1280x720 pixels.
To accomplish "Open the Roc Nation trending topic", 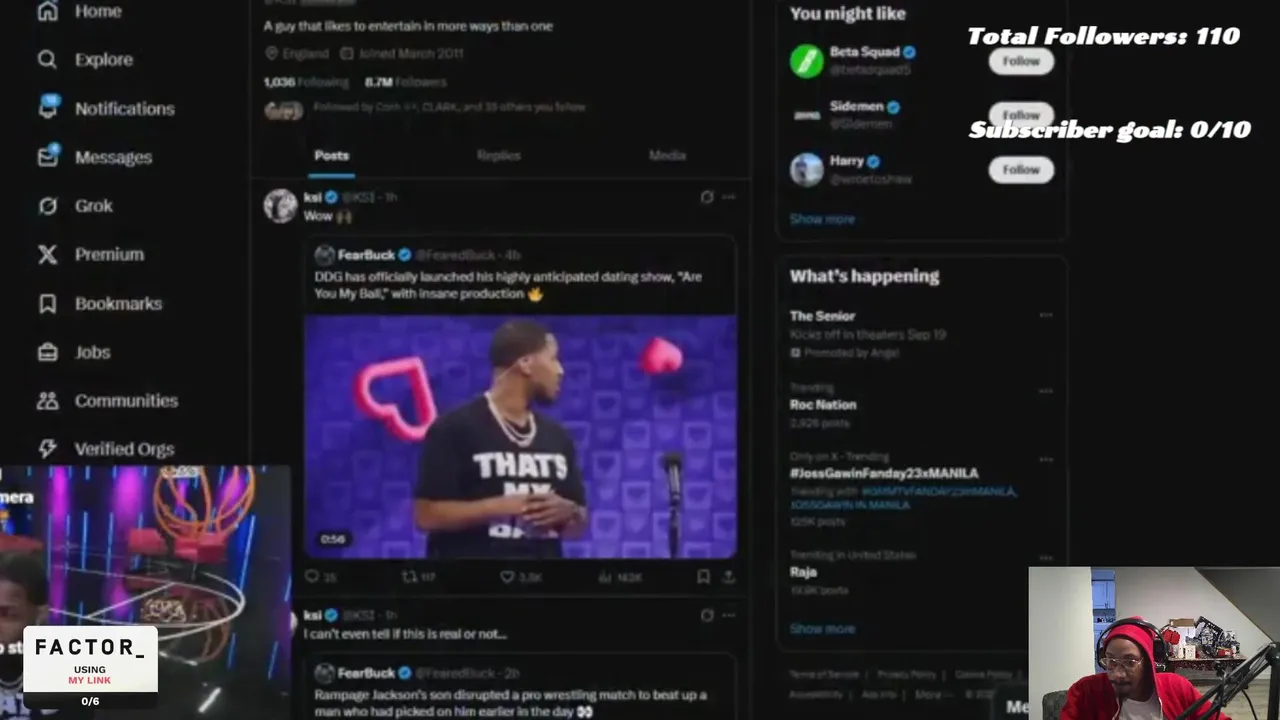I will coord(823,405).
